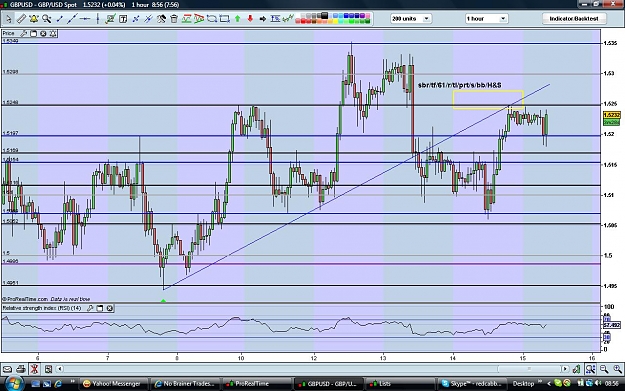The image size is (625, 391).
Task: Select the green up arrow marker
Action: 238,19
